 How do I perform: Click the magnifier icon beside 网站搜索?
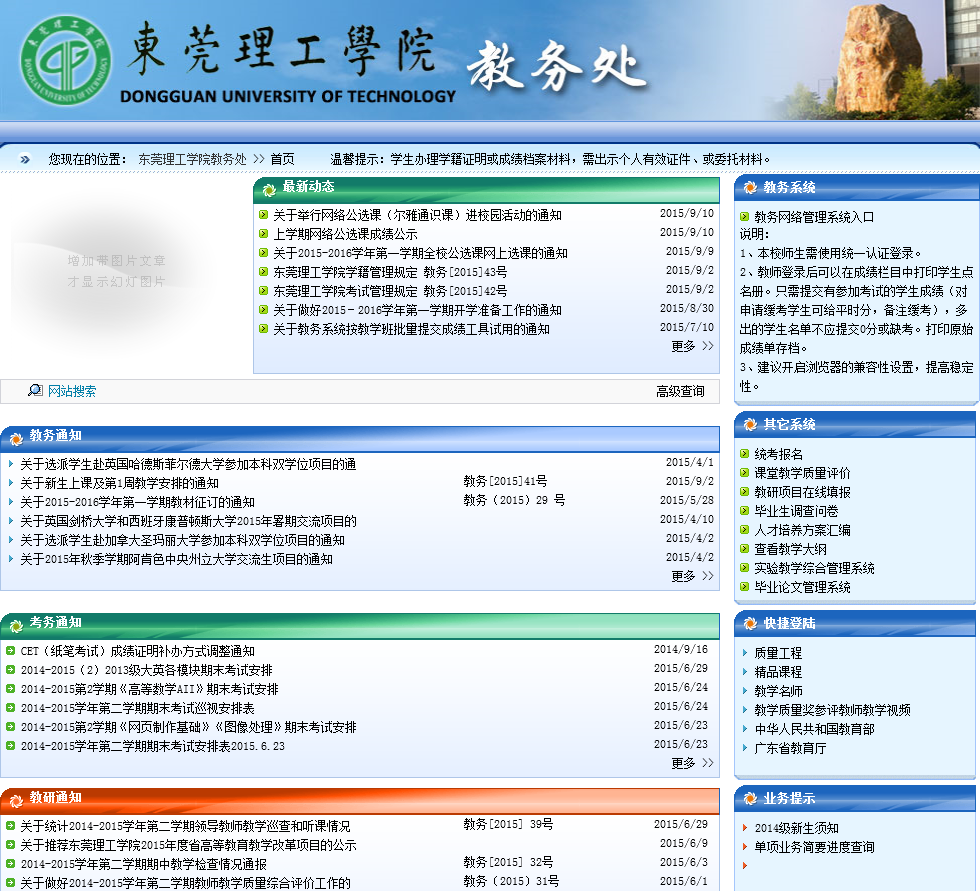[35, 391]
